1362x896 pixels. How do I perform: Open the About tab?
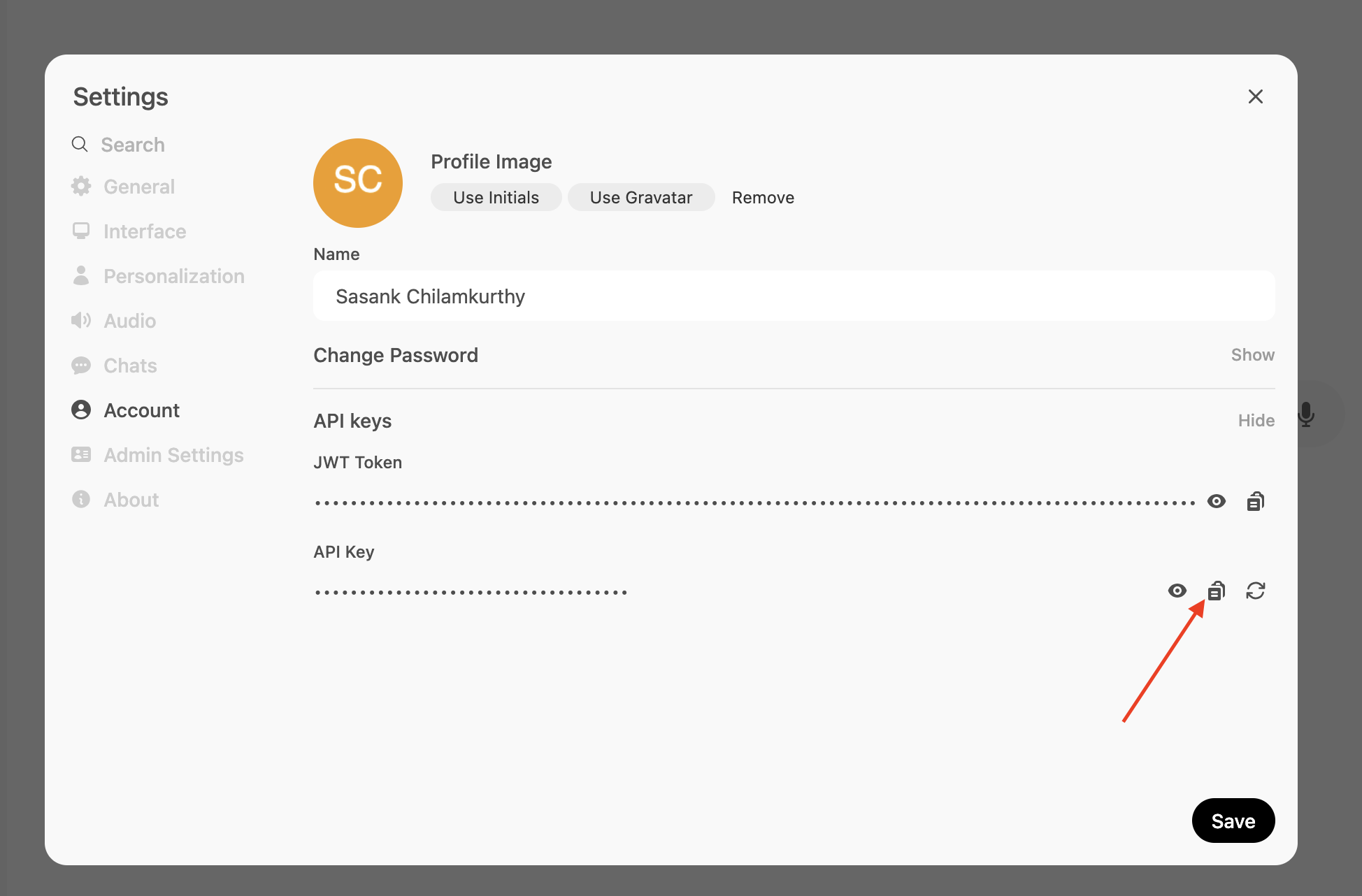[115, 500]
